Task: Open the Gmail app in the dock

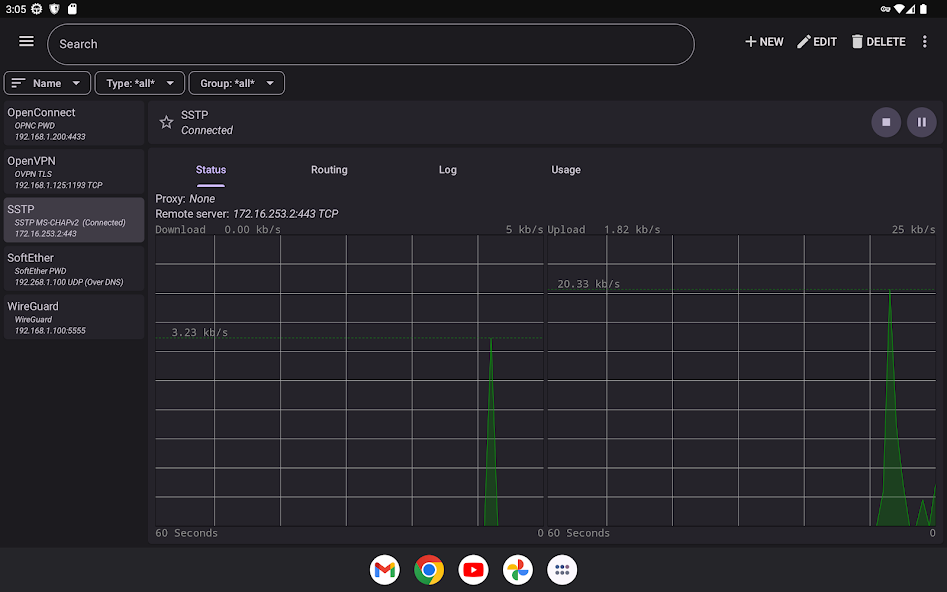Action: pyautogui.click(x=385, y=570)
